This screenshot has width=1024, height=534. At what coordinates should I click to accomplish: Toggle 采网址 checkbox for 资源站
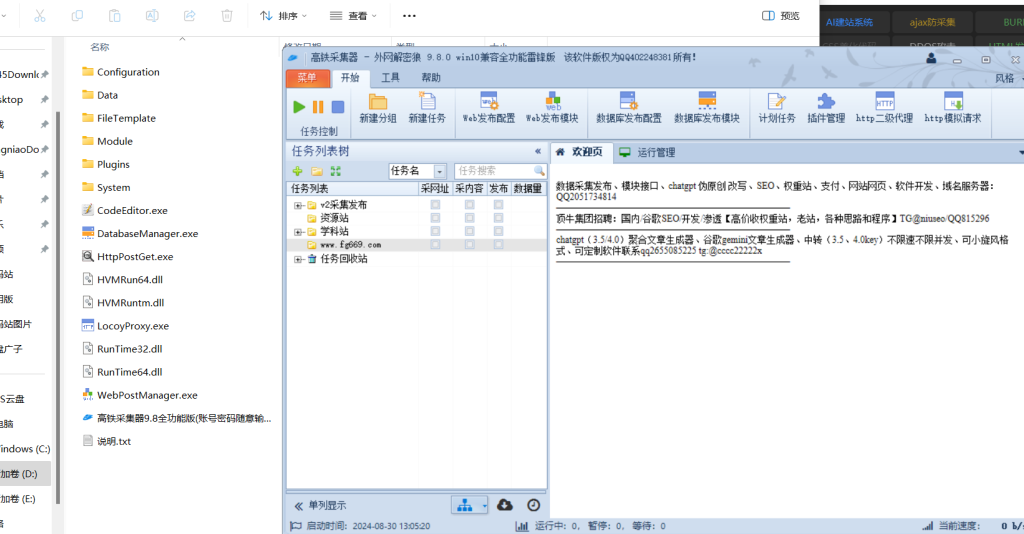pyautogui.click(x=435, y=218)
